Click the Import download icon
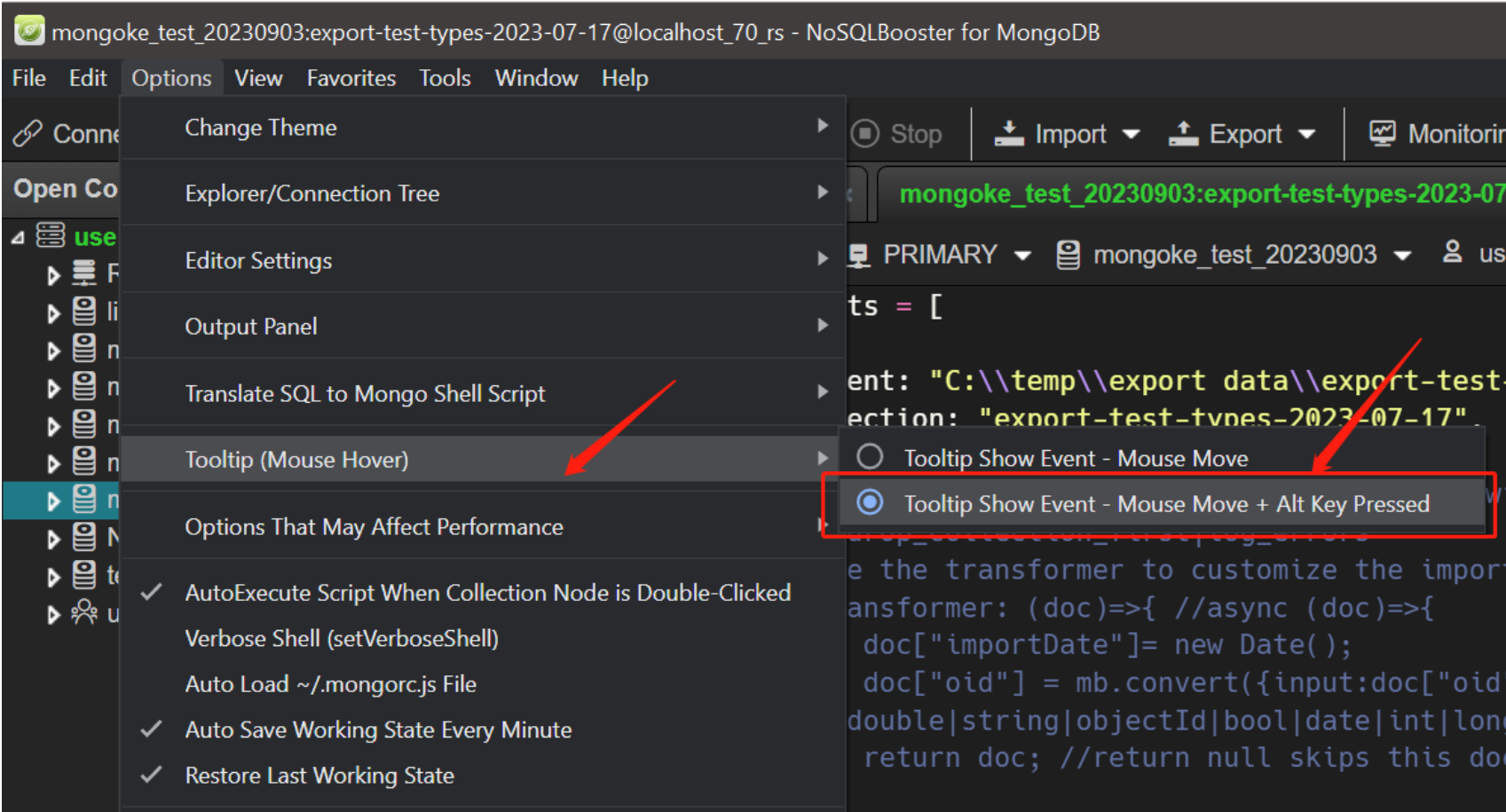The image size is (1506, 812). point(1009,133)
